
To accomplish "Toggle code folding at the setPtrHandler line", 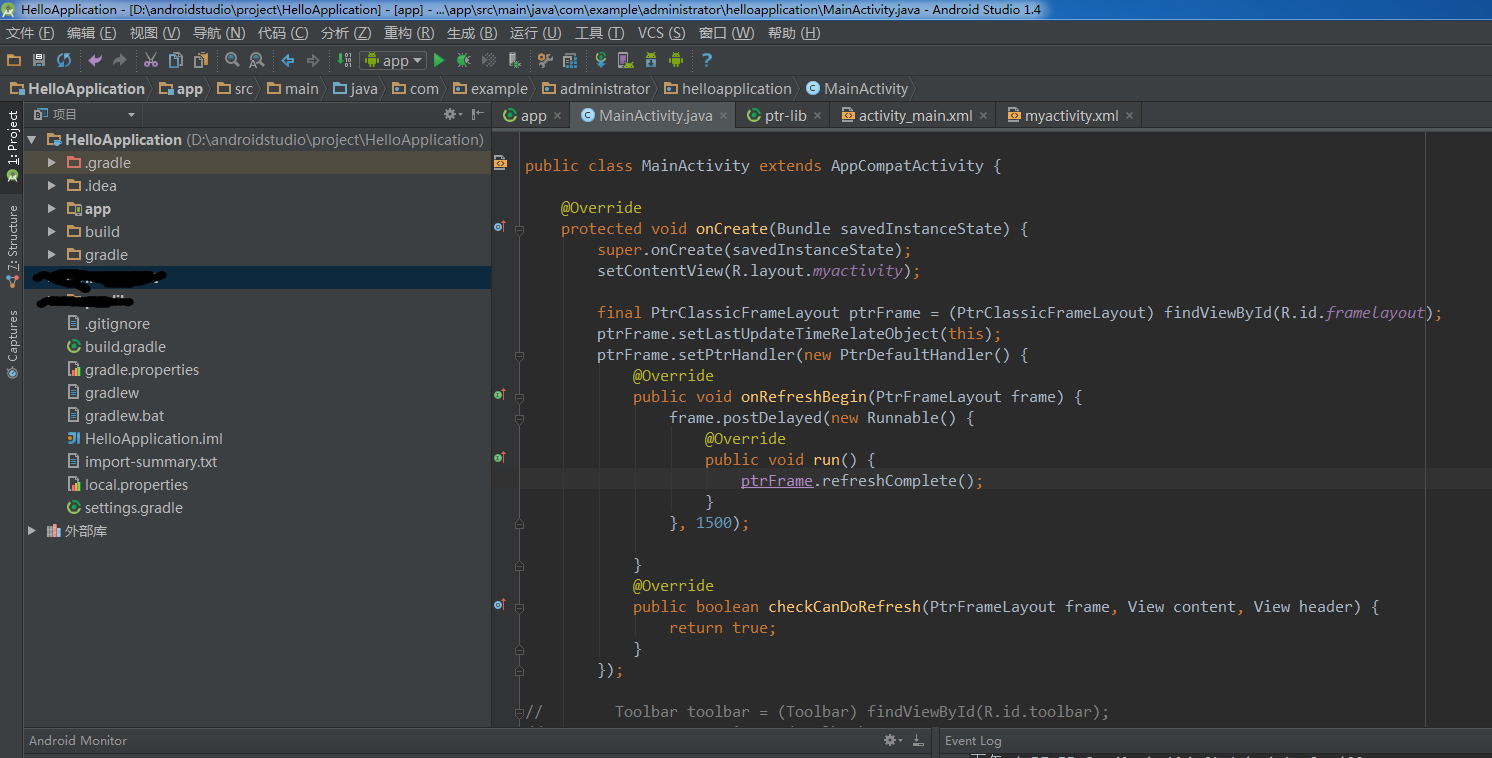I will (x=520, y=355).
